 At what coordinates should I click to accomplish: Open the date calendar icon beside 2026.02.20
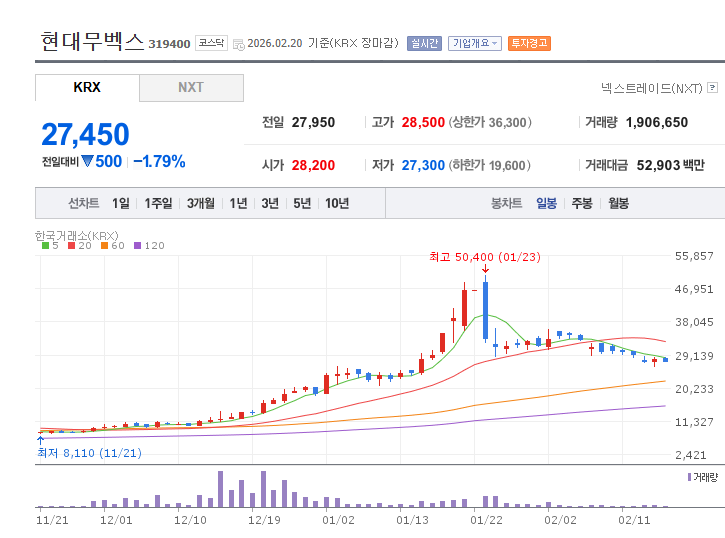[239, 44]
